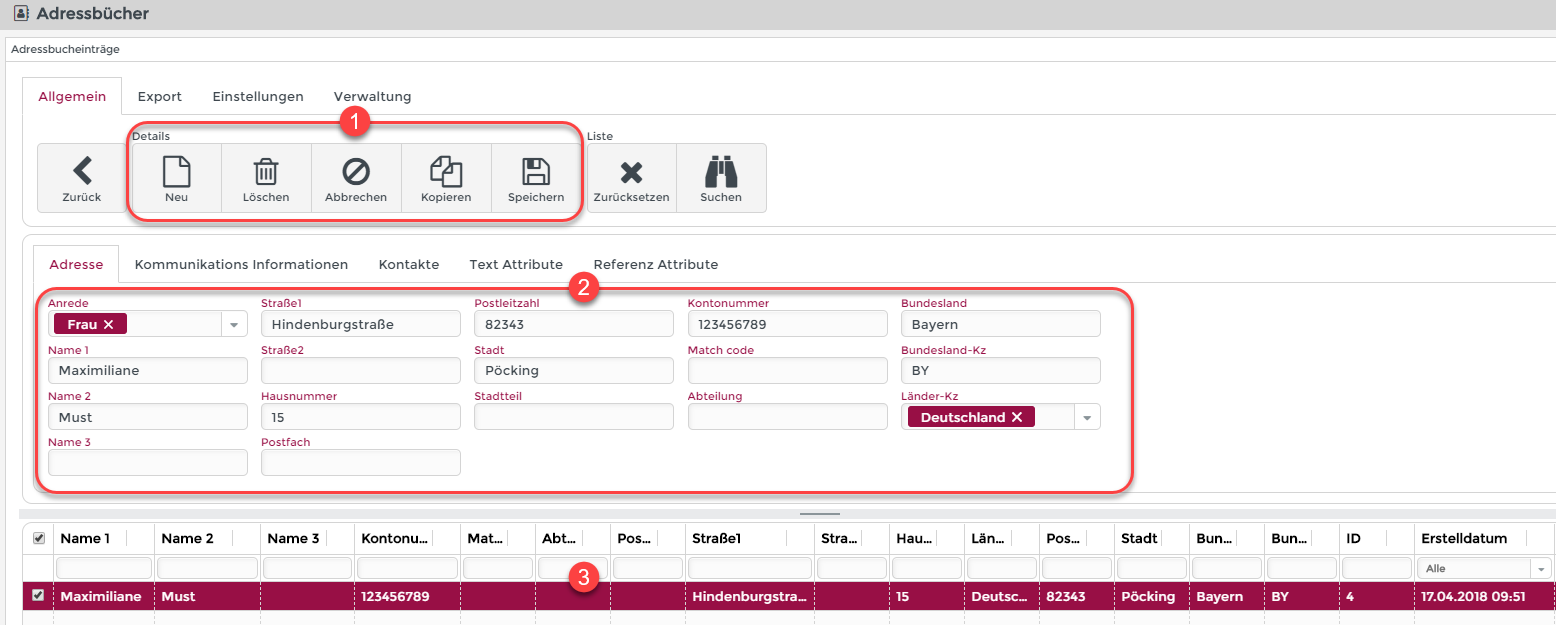Click the Straße1 field with Hindenburgstraße
This screenshot has height=625, width=1556.
(x=361, y=324)
